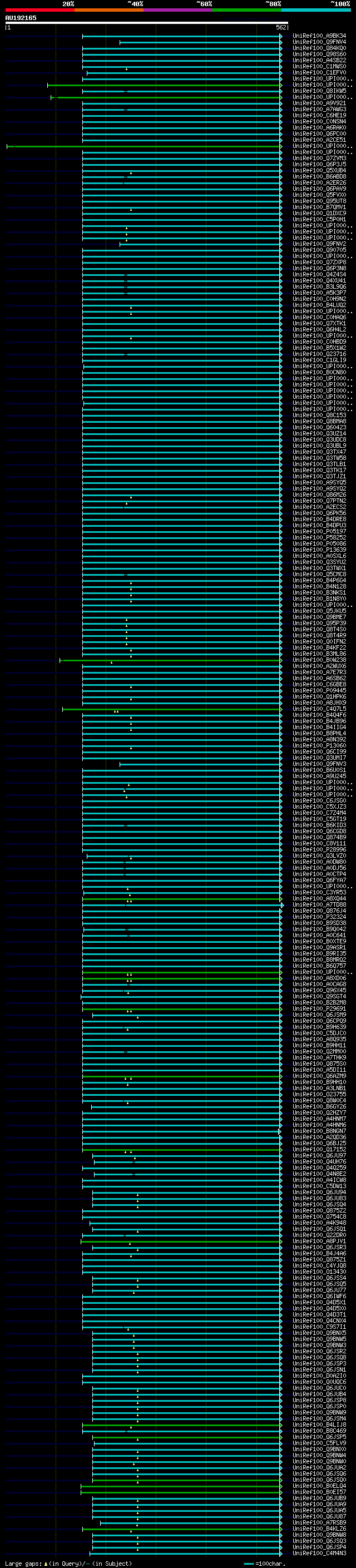
Task: Click the cyan alignment bar for UniRef100_A9BK34
Action: pyautogui.click(x=182, y=36)
